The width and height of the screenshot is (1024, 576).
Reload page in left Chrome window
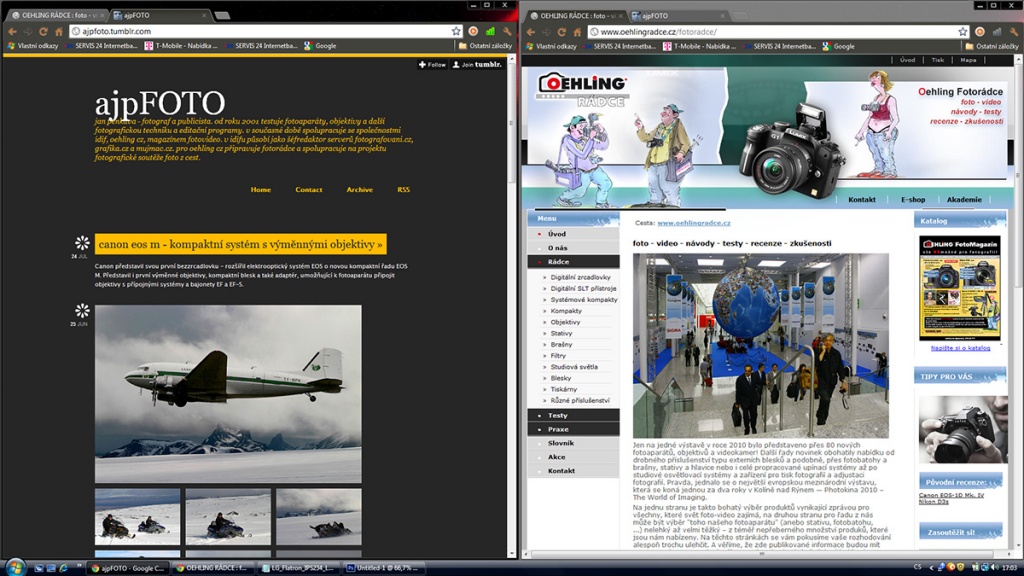(x=43, y=31)
